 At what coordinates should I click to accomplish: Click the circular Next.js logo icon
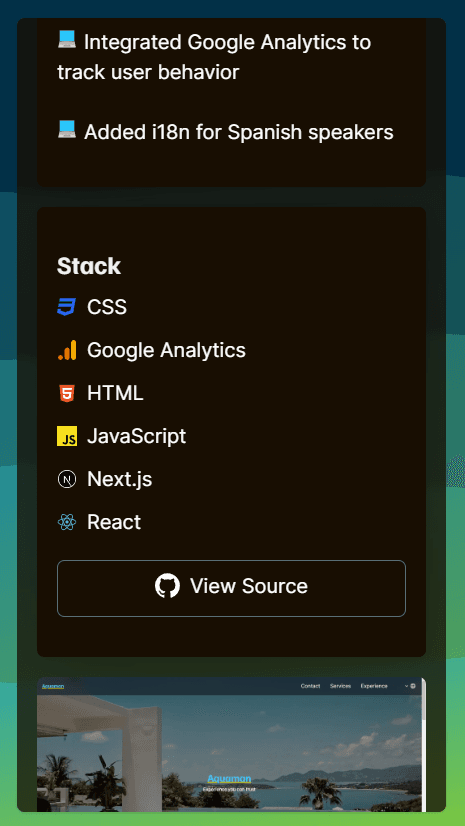coord(67,479)
